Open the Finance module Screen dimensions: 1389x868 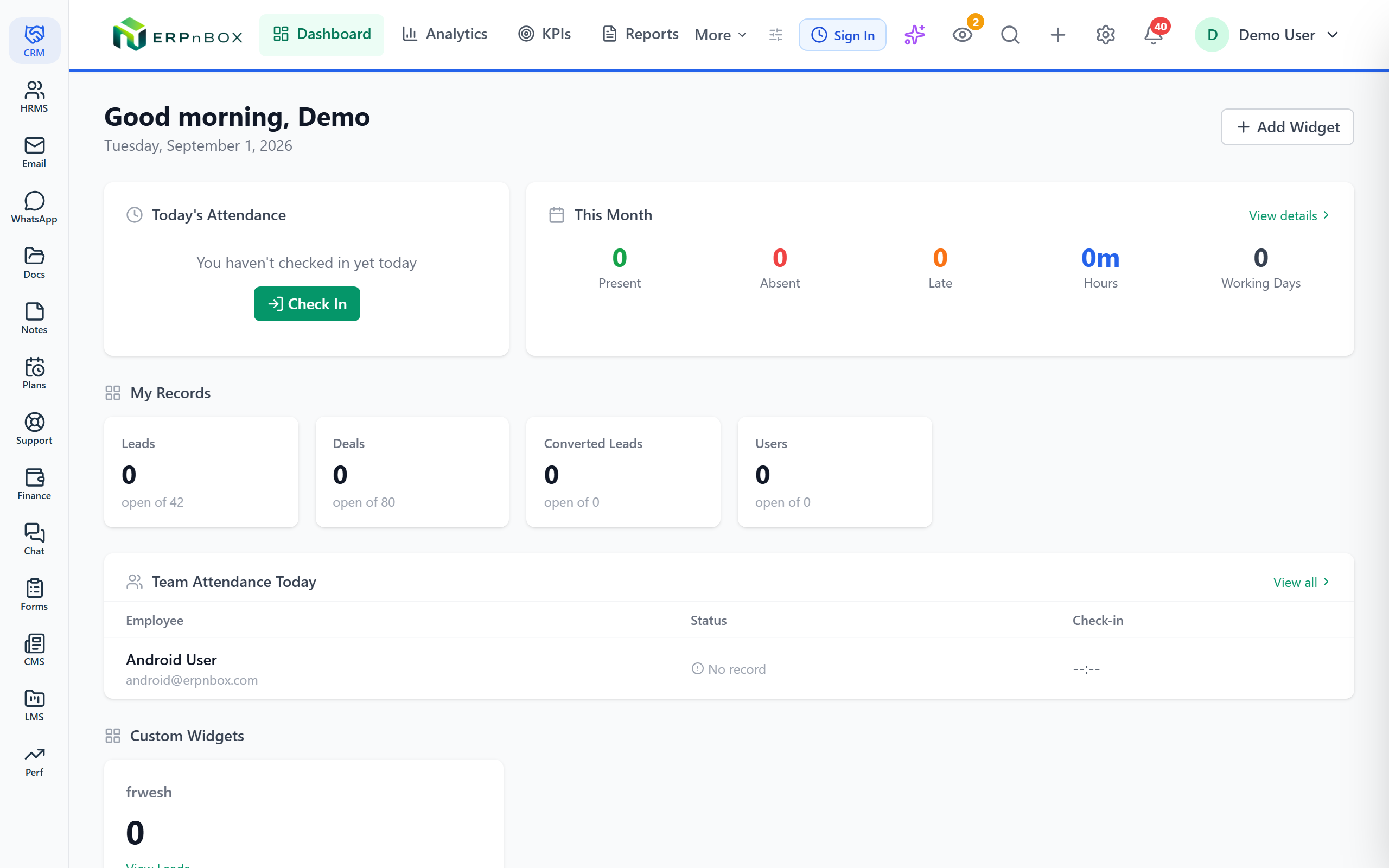point(34,484)
